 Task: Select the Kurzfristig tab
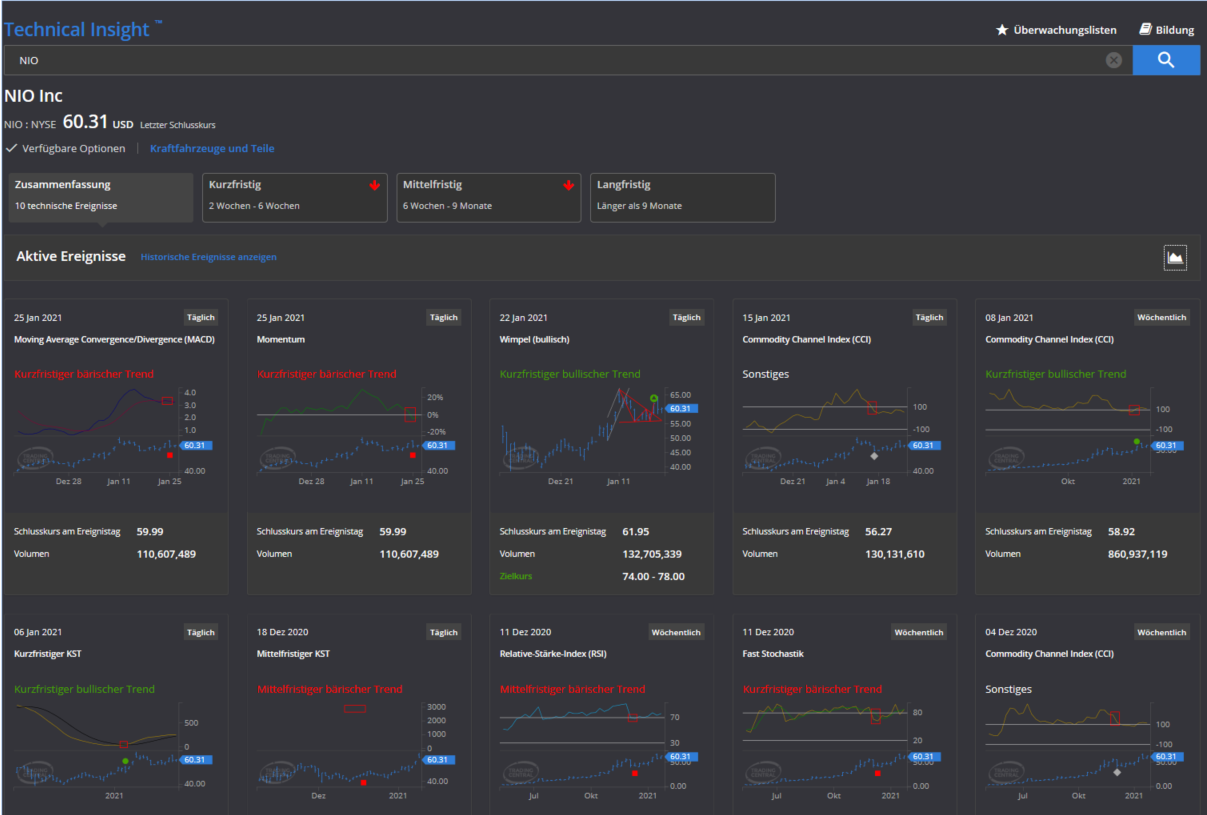(x=295, y=197)
